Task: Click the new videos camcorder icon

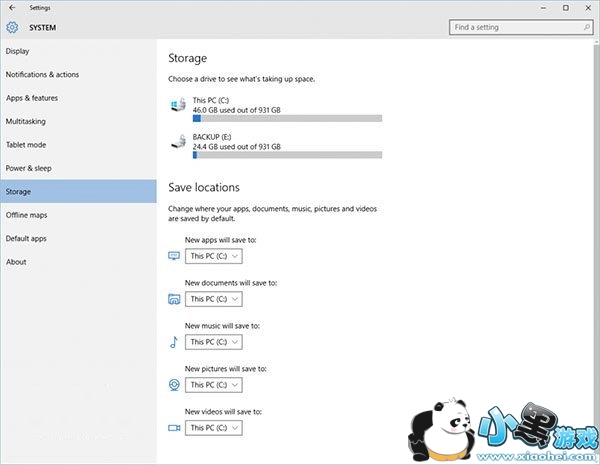Action: click(174, 427)
